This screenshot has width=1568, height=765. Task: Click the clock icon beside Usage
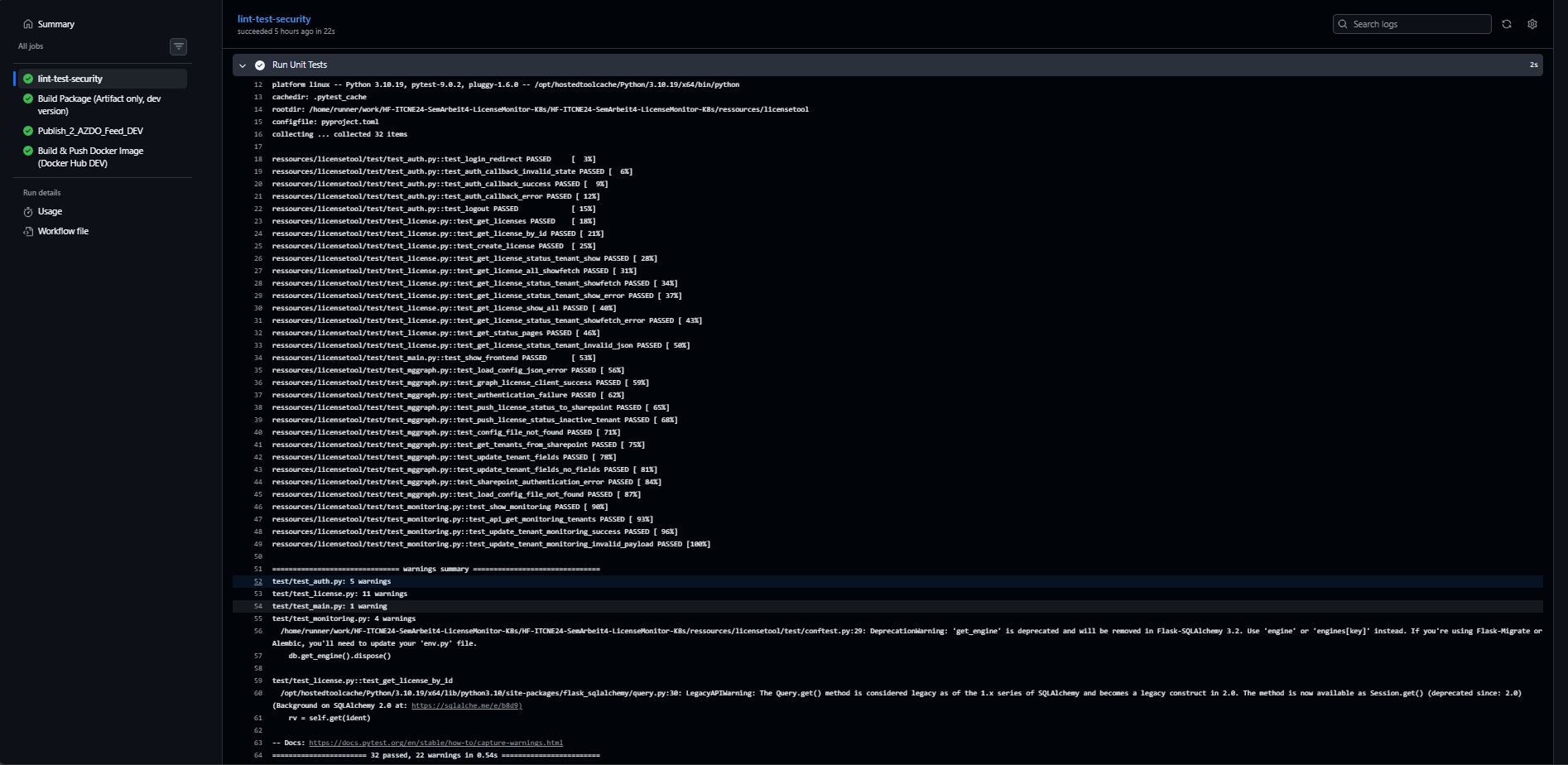[x=29, y=211]
